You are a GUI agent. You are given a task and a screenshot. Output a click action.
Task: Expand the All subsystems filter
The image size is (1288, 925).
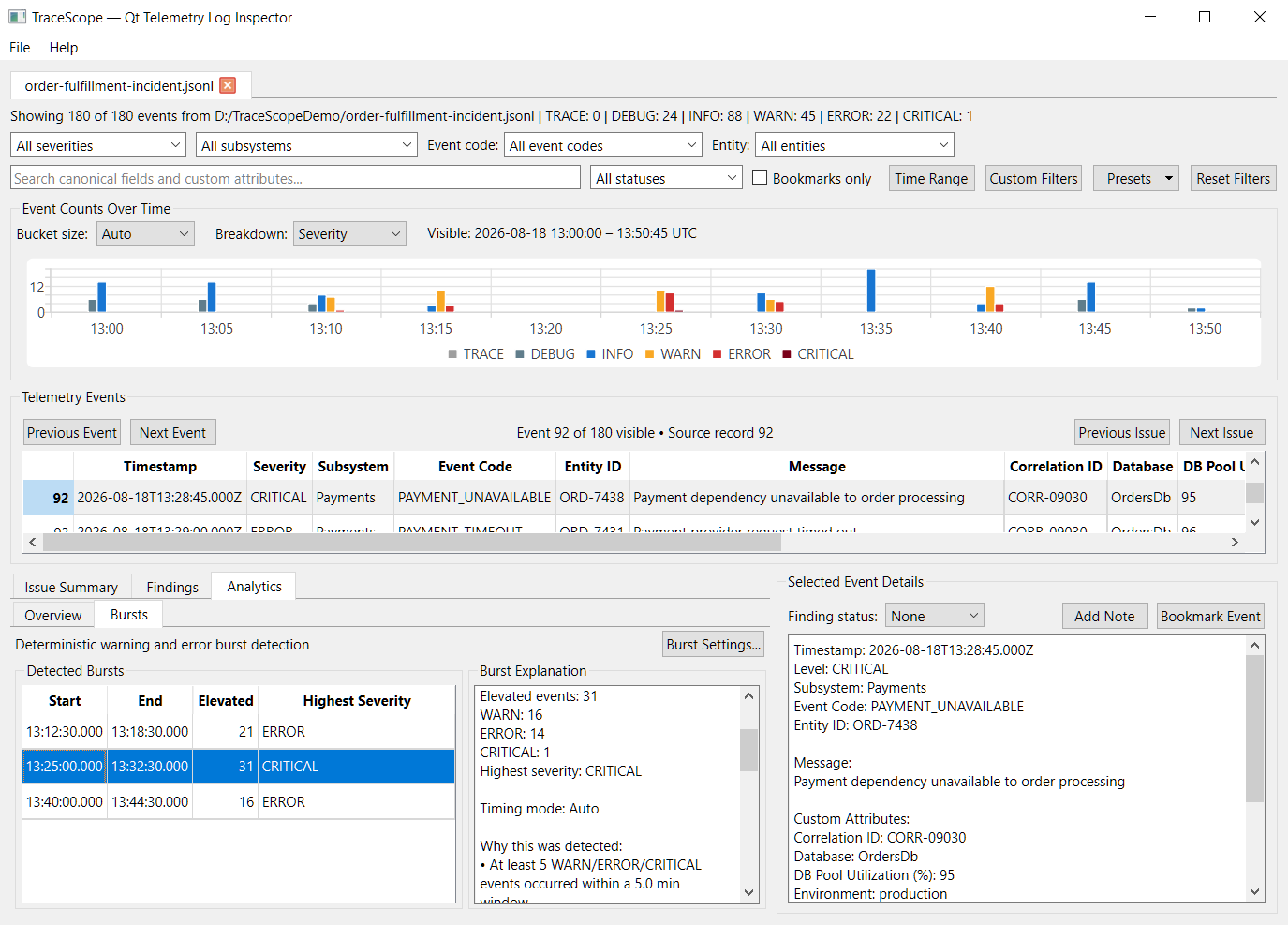tap(306, 145)
